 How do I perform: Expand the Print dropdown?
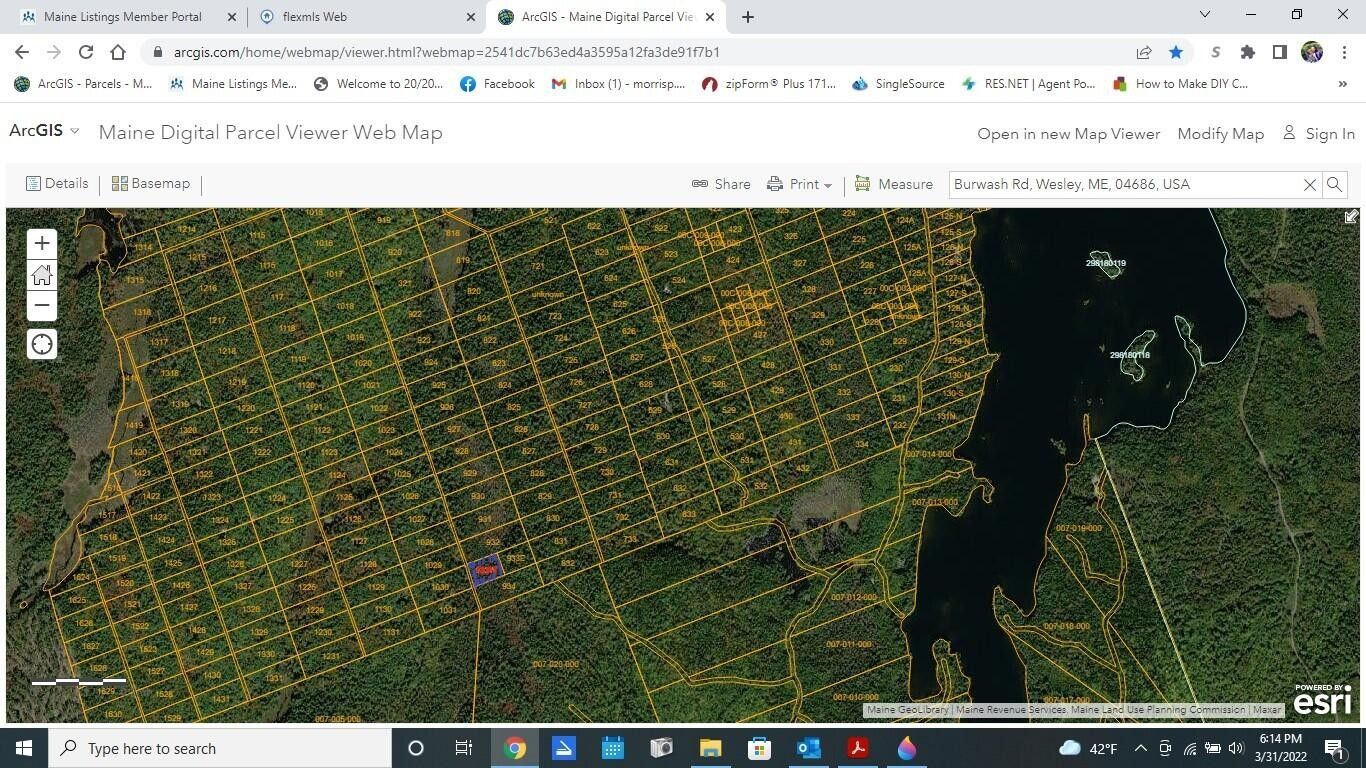pyautogui.click(x=800, y=184)
